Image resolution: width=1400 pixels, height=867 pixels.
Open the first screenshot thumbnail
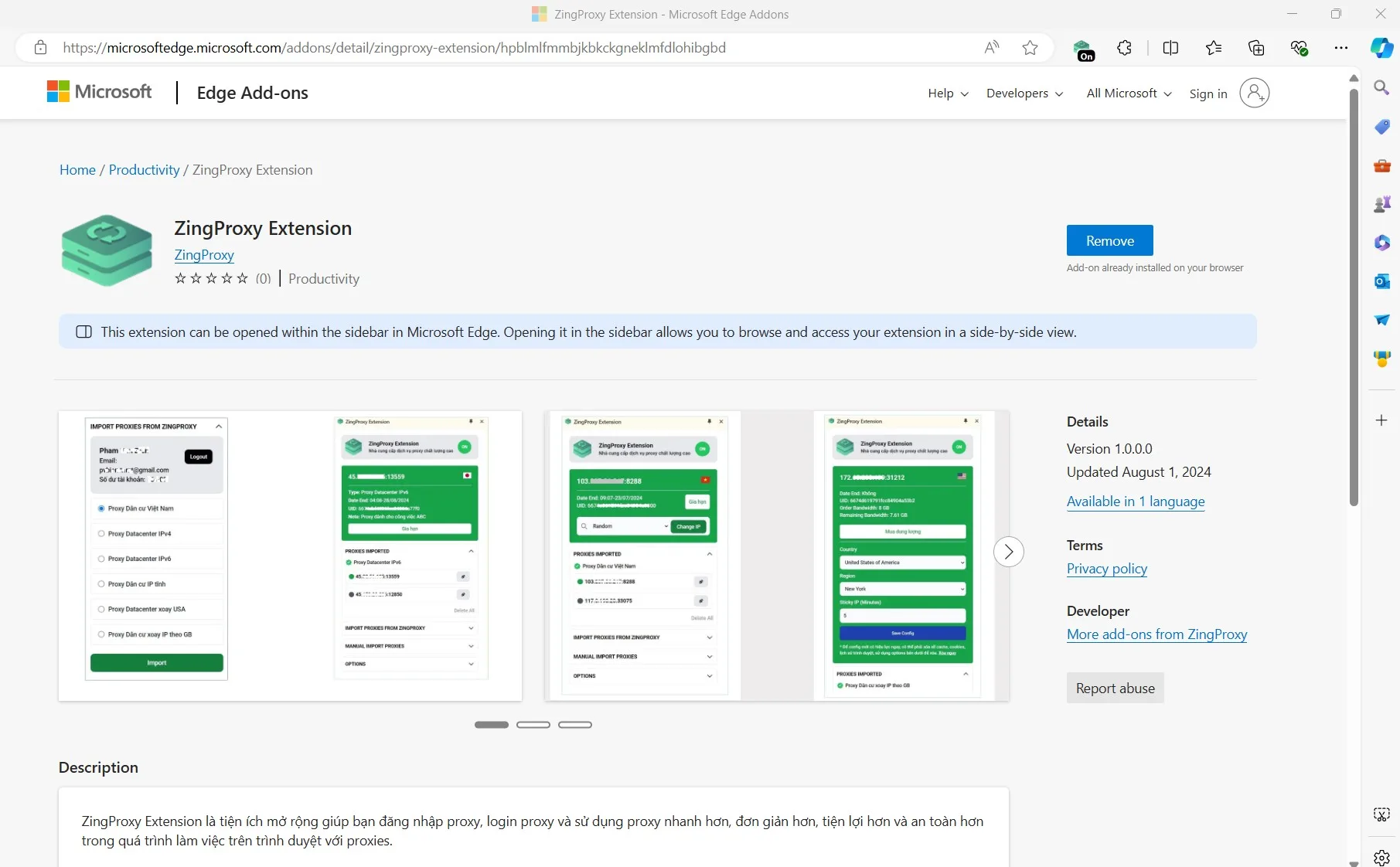click(x=290, y=556)
